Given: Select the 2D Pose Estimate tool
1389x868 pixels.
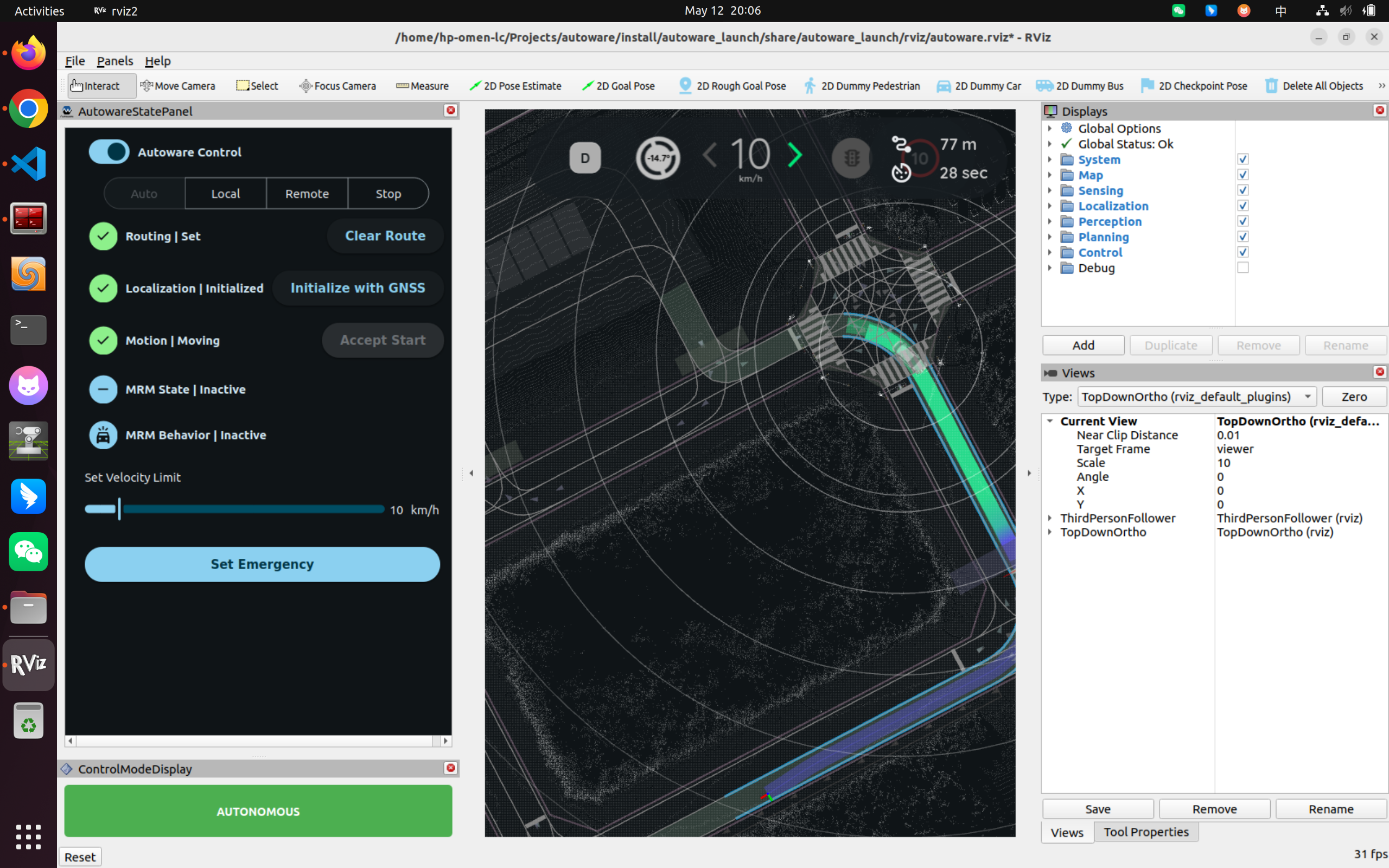Looking at the screenshot, I should (x=515, y=86).
